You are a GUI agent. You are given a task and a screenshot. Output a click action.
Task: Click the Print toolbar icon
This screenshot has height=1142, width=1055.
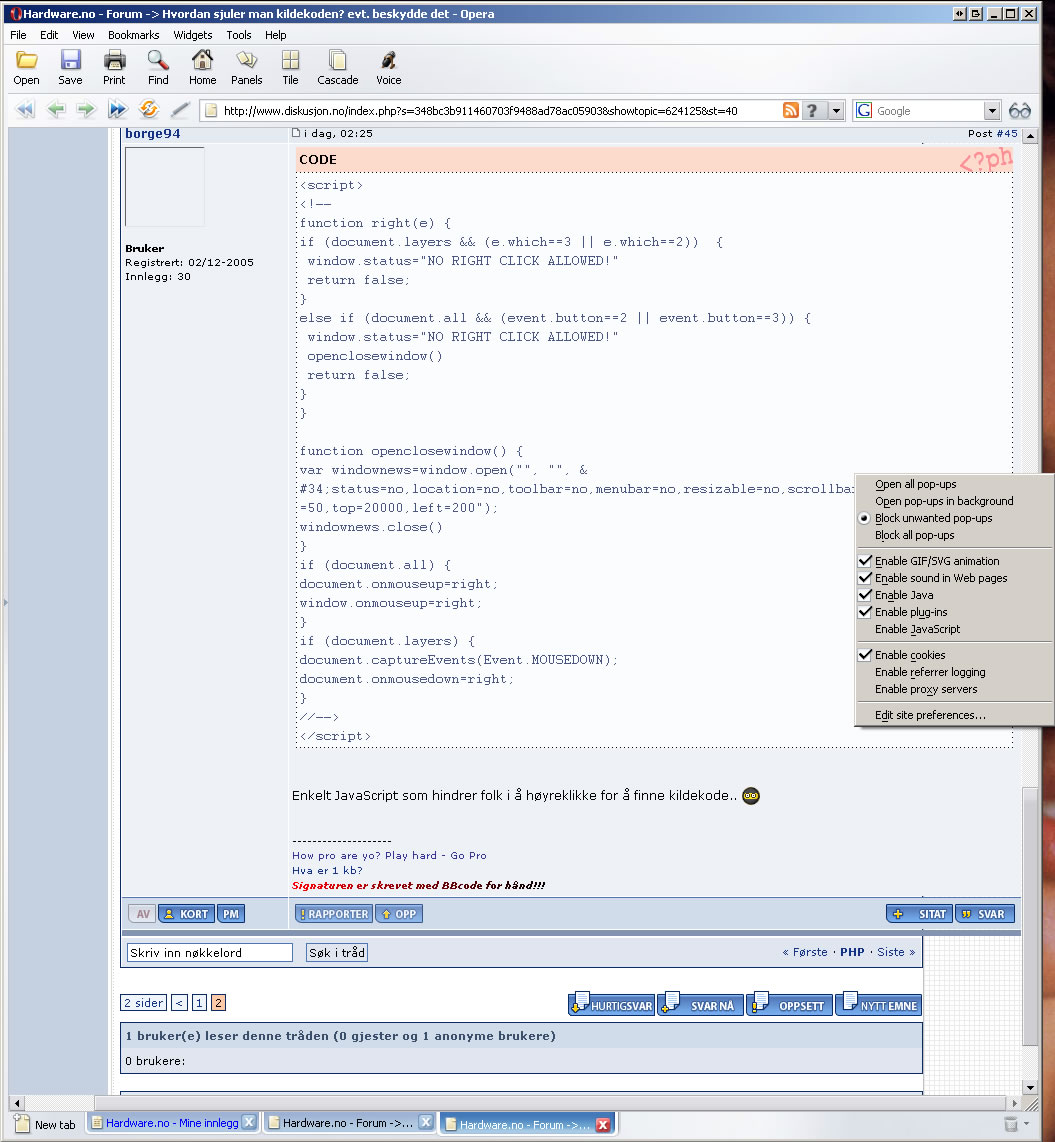[x=114, y=60]
